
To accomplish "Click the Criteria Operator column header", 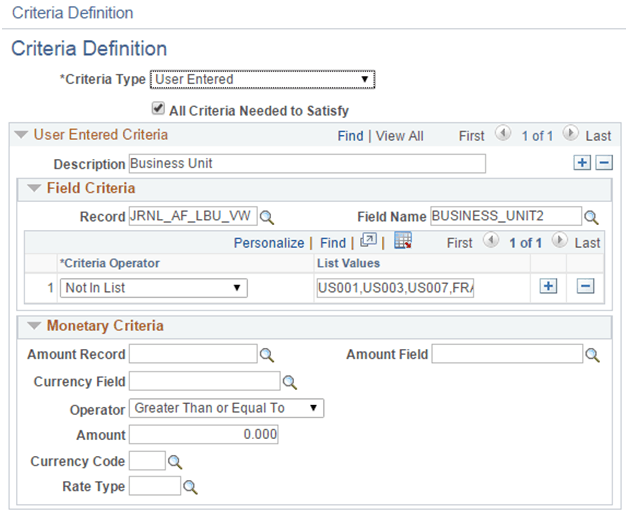I will [x=110, y=264].
